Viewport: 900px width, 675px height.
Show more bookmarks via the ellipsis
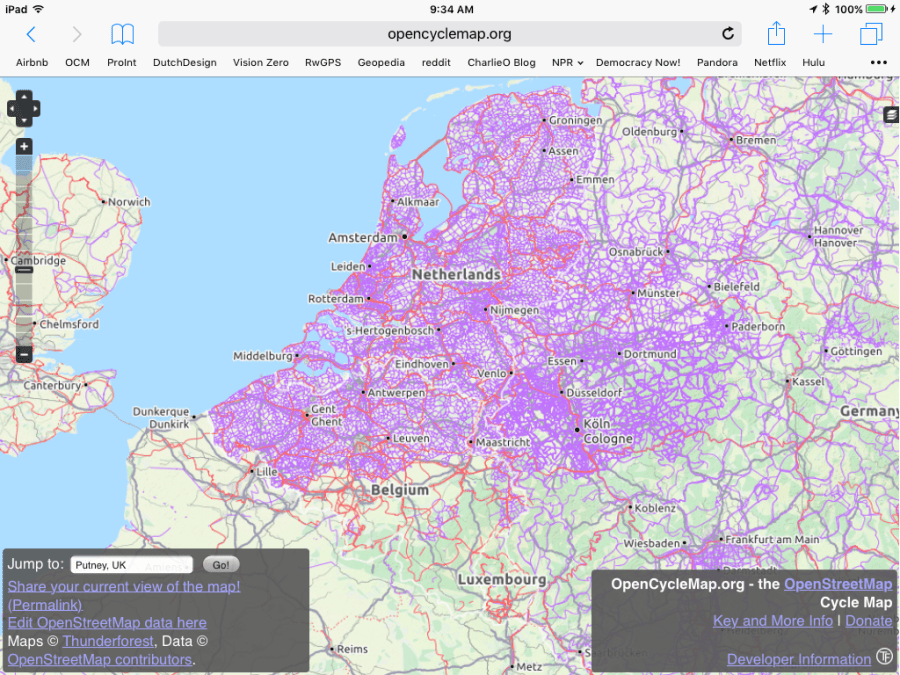coord(879,62)
